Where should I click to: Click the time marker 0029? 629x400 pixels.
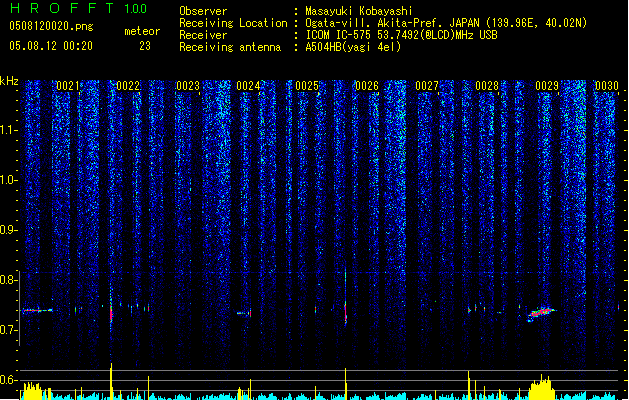tap(547, 86)
